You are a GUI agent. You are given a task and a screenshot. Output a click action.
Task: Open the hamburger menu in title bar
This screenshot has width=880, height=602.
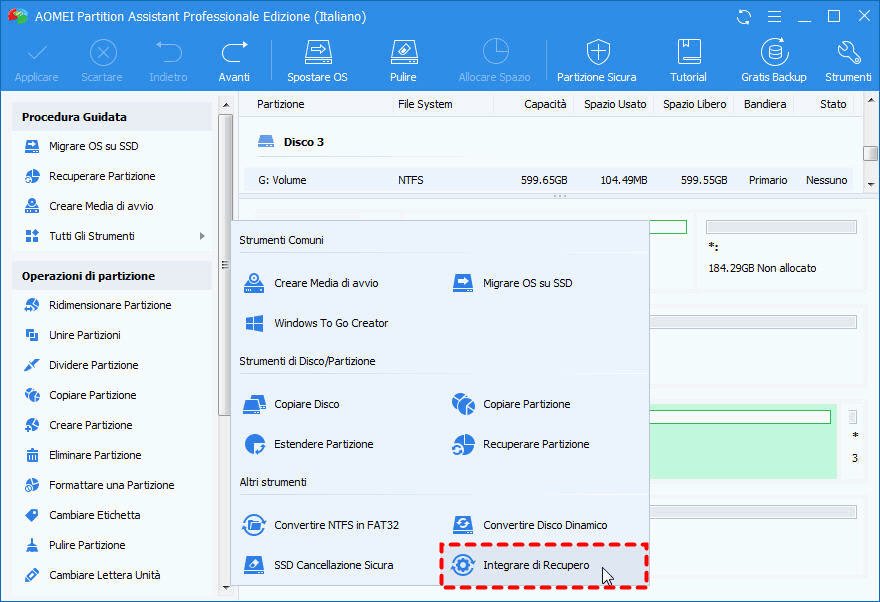click(774, 17)
